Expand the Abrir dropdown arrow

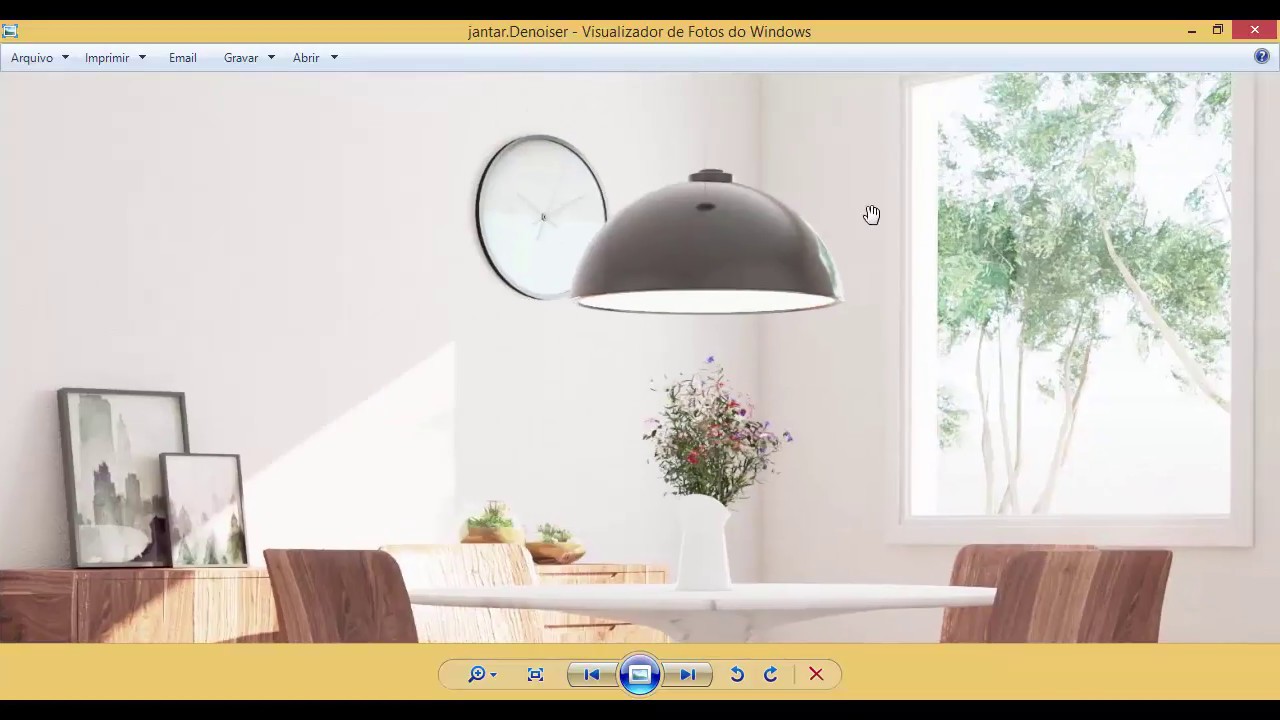[x=334, y=58]
